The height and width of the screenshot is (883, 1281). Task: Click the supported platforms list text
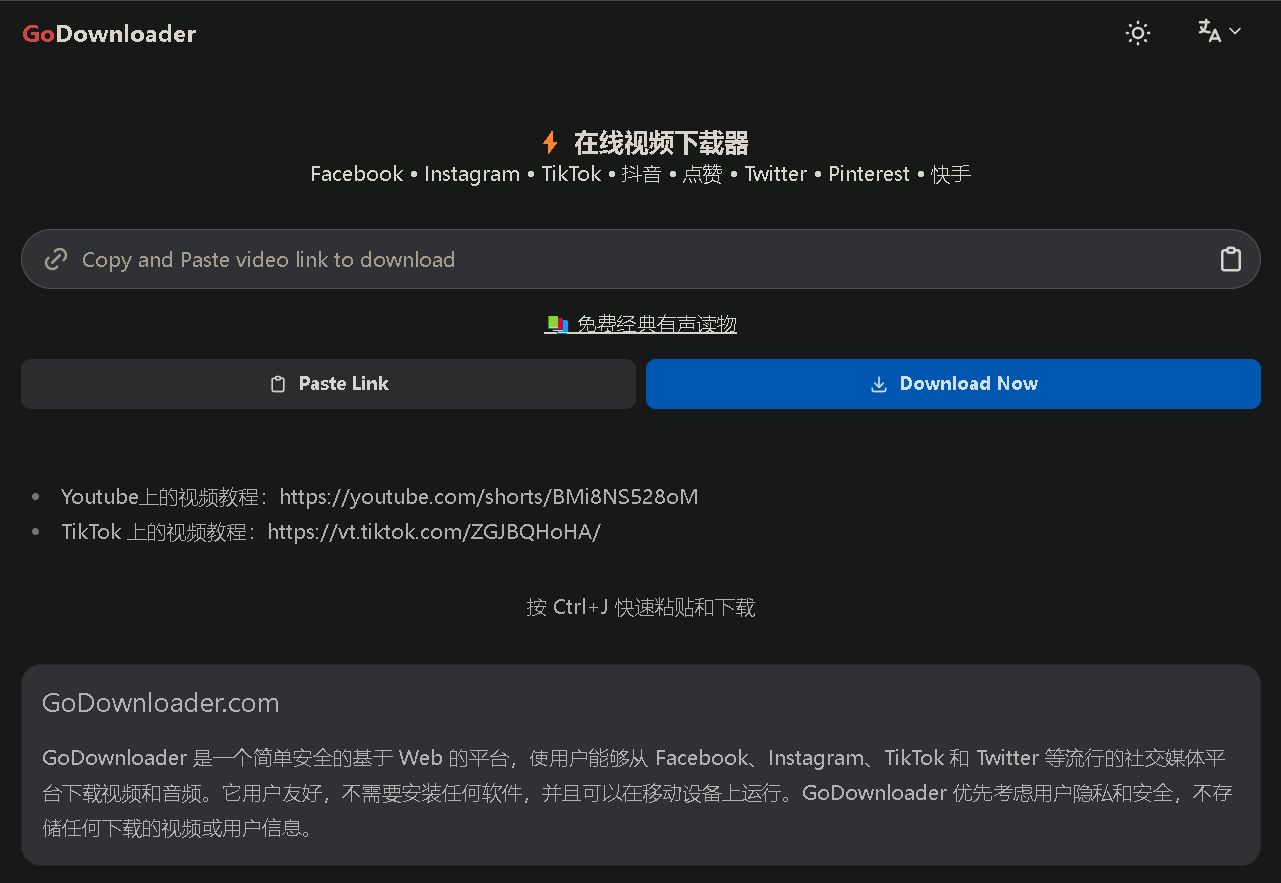click(641, 174)
